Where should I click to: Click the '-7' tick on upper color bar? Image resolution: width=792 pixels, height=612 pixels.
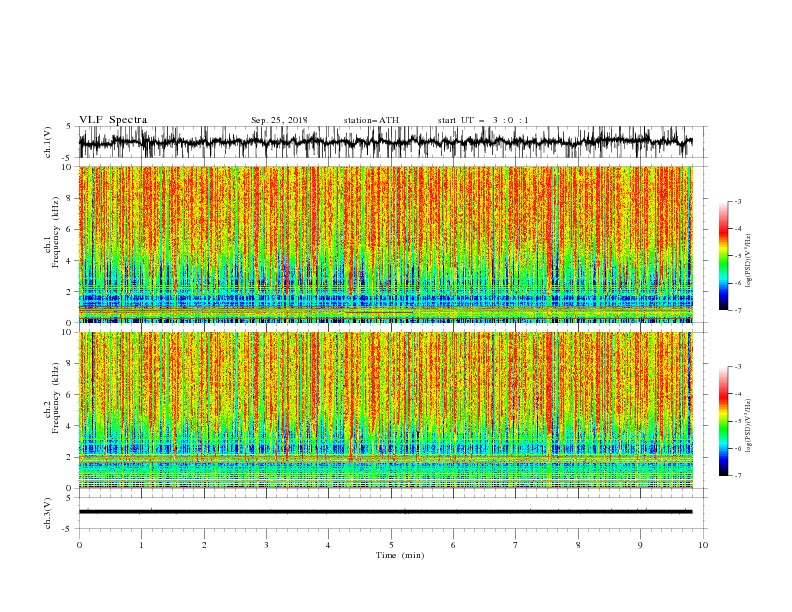click(x=737, y=310)
